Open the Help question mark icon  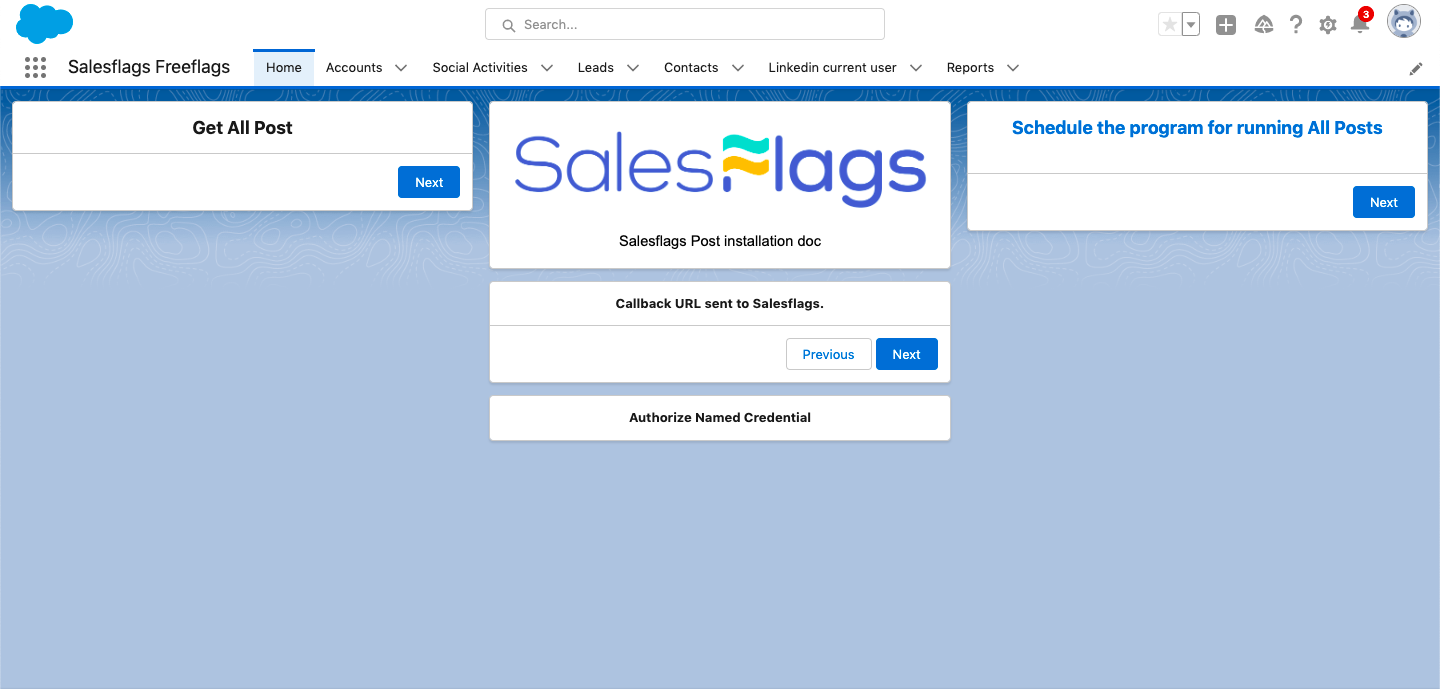point(1296,25)
